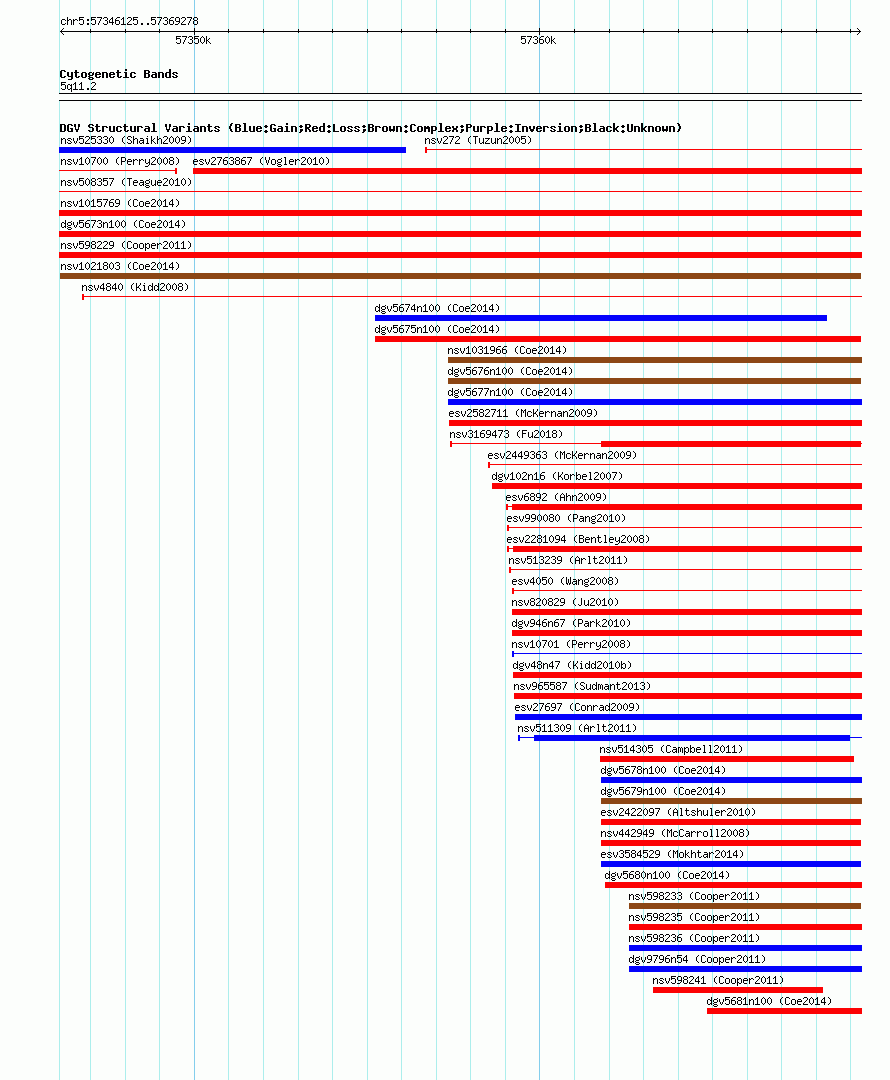890x1080 pixels.
Task: Select the blue nsv525330 gain bar
Action: (x=232, y=150)
